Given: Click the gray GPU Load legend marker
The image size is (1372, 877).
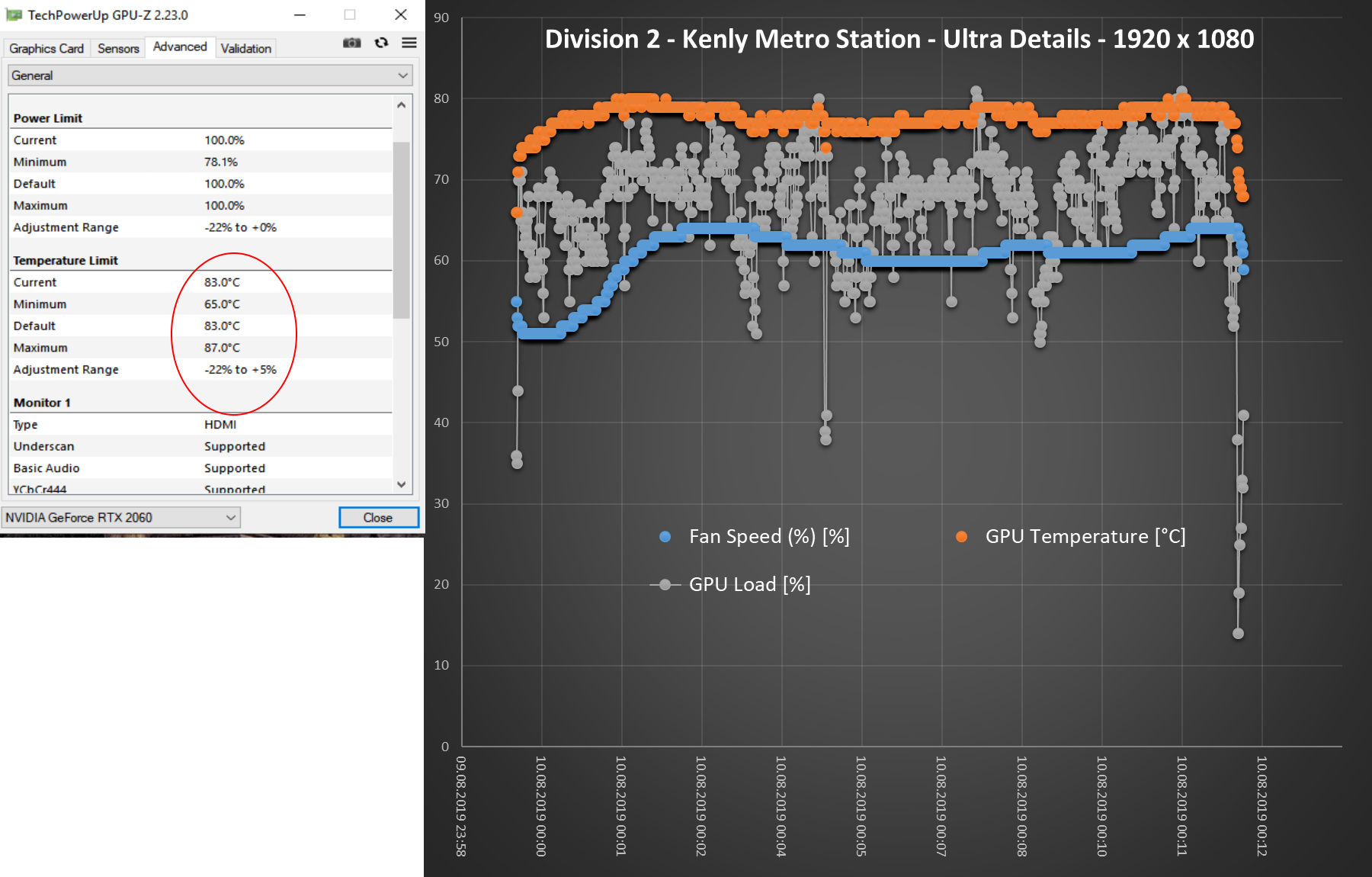Looking at the screenshot, I should (665, 585).
